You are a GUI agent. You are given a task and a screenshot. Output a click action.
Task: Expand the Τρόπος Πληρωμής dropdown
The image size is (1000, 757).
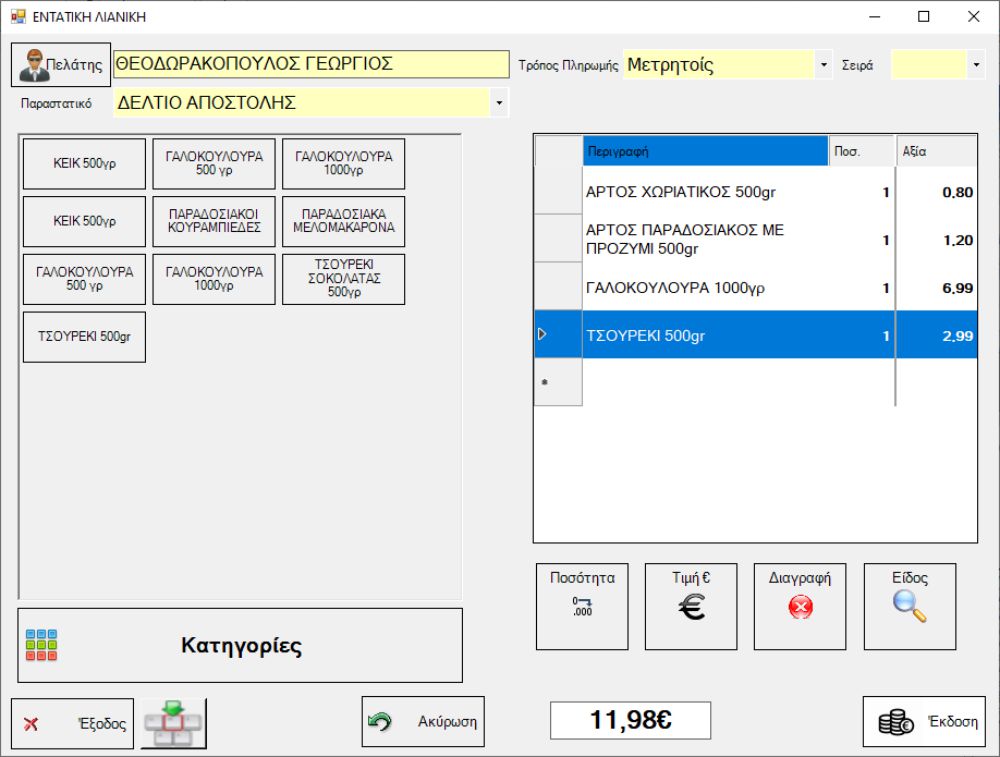coord(824,65)
